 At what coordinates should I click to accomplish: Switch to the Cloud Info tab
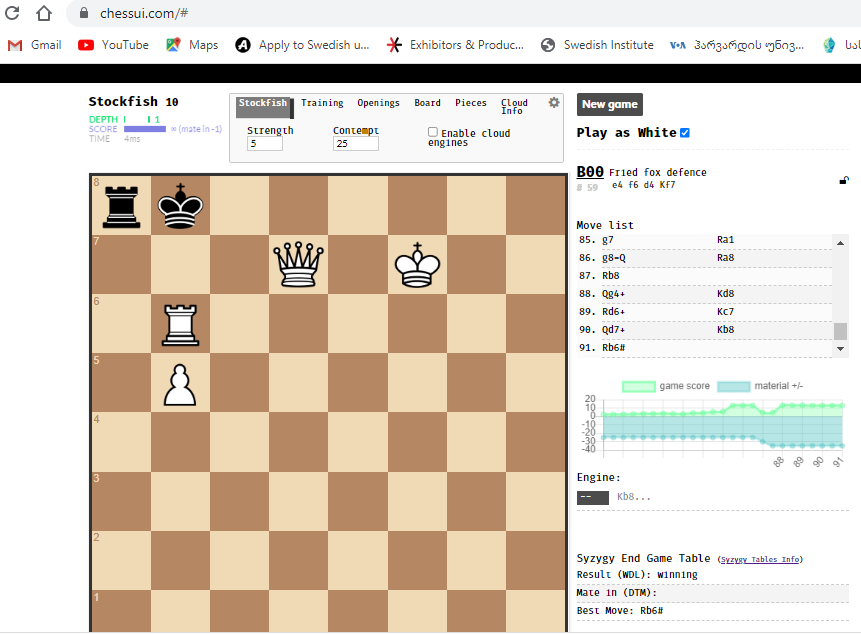tap(514, 106)
